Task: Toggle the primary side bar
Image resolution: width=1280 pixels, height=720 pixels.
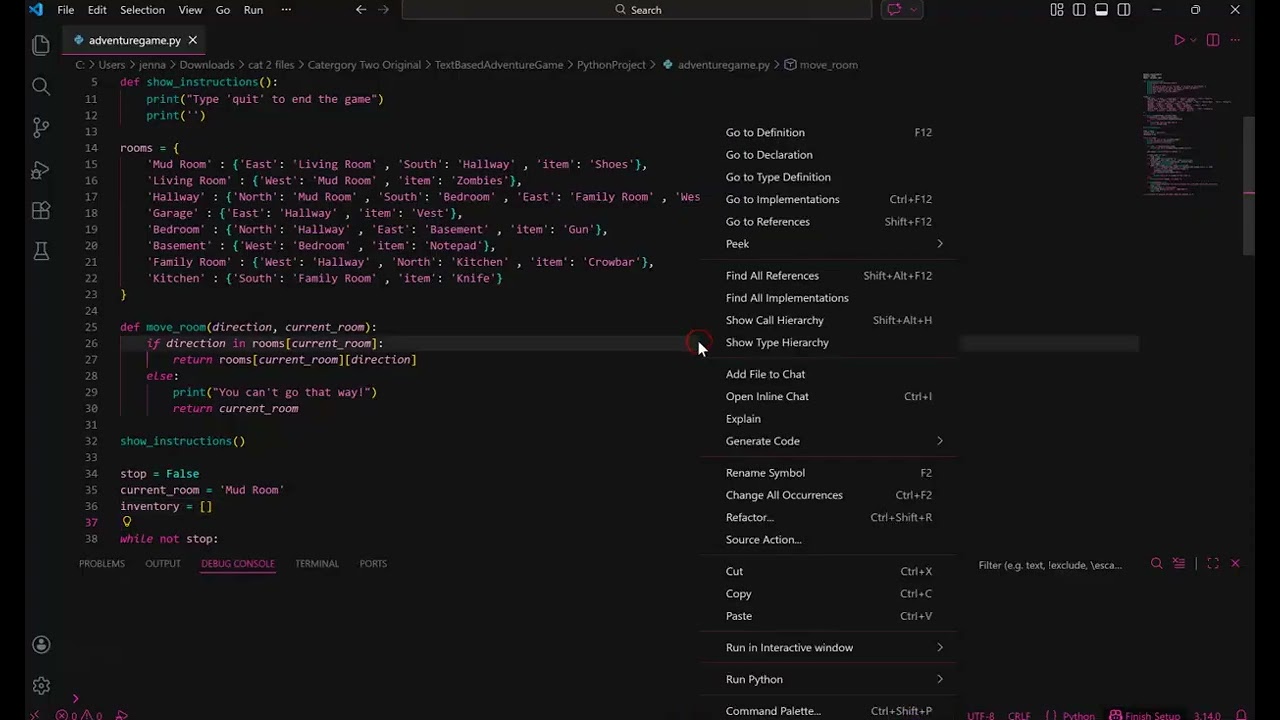Action: tap(1079, 10)
